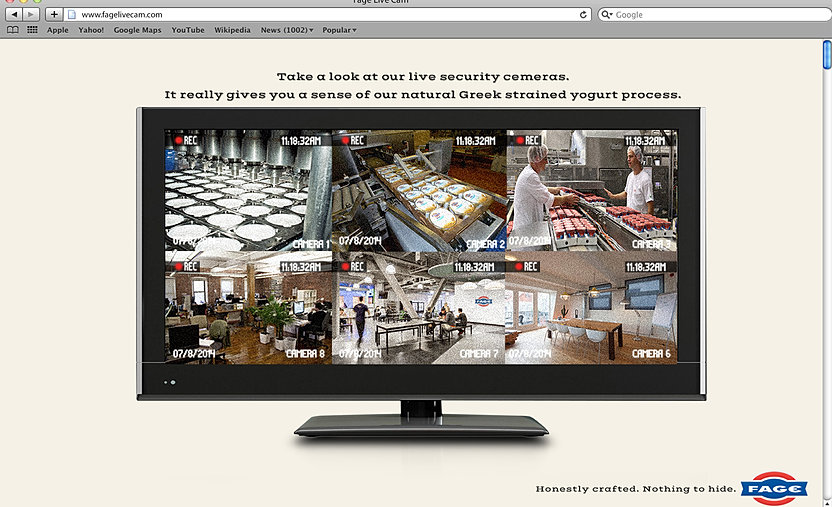Click the heading 'Take a look at our live security cemeras.'
832x507 pixels.
pos(423,77)
